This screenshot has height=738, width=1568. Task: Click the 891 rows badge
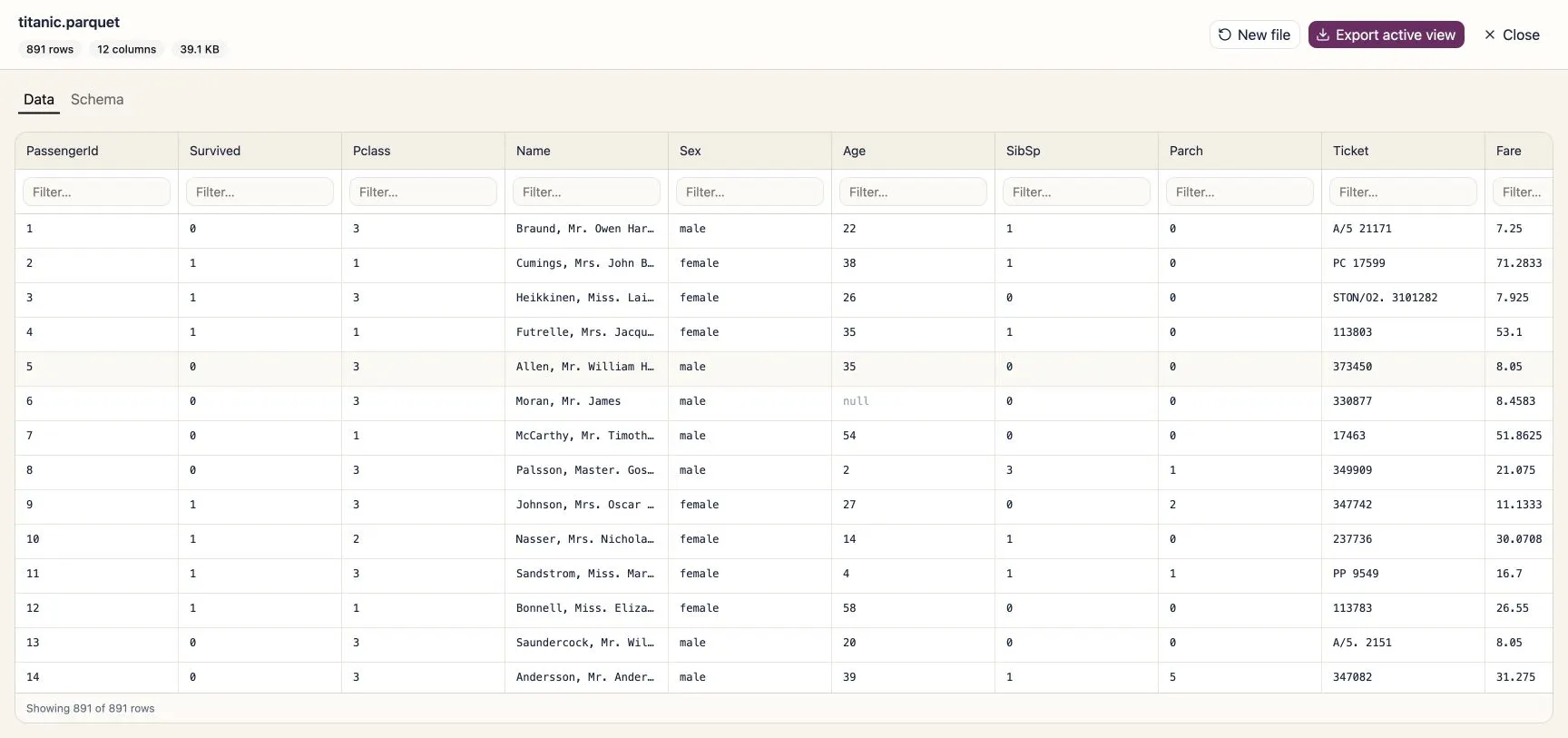[x=50, y=49]
